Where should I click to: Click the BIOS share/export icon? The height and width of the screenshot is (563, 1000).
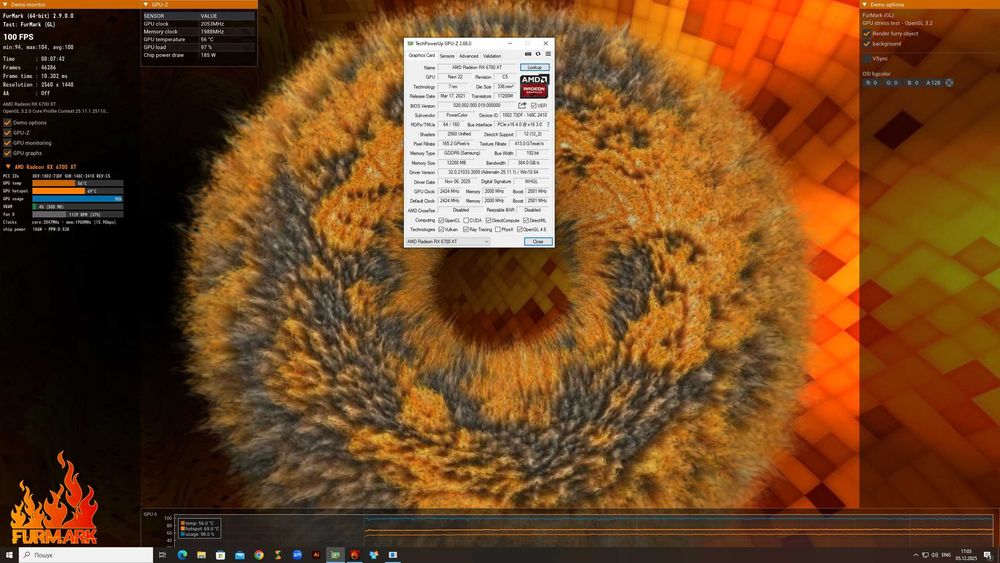click(522, 105)
